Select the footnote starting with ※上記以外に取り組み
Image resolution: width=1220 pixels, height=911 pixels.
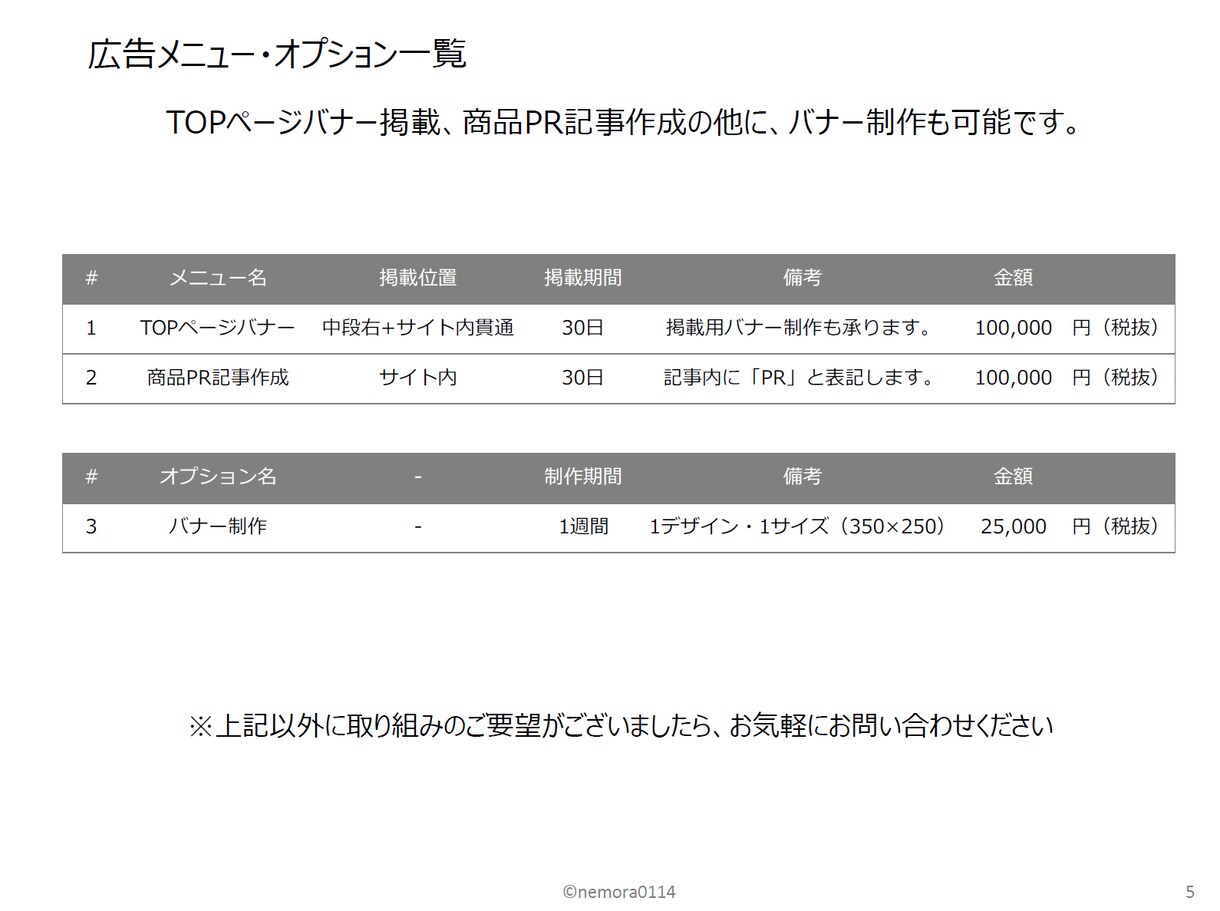click(620, 726)
